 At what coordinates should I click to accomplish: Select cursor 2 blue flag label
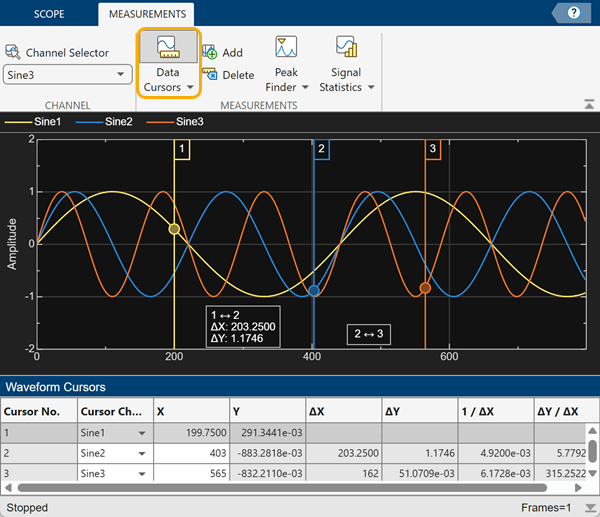tap(321, 149)
